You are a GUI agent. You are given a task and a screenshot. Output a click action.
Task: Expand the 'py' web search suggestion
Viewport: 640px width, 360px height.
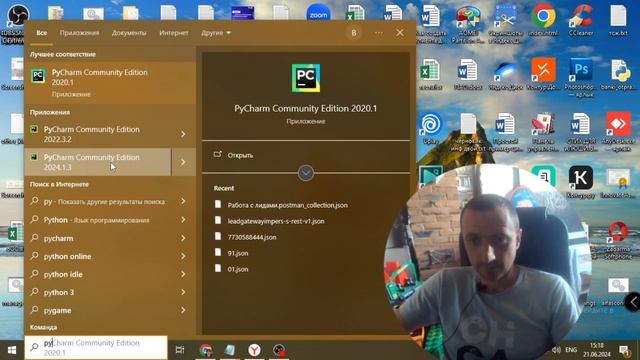[x=183, y=201]
